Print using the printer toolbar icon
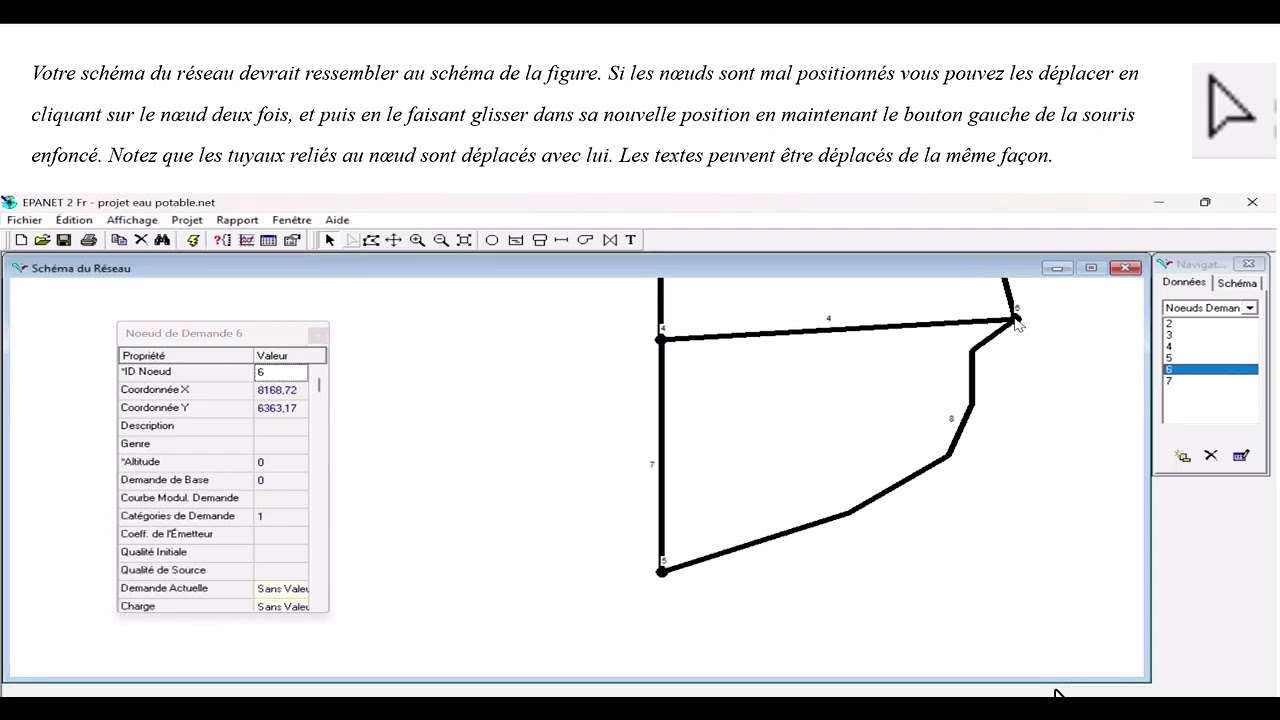Viewport: 1280px width, 720px height. (89, 240)
